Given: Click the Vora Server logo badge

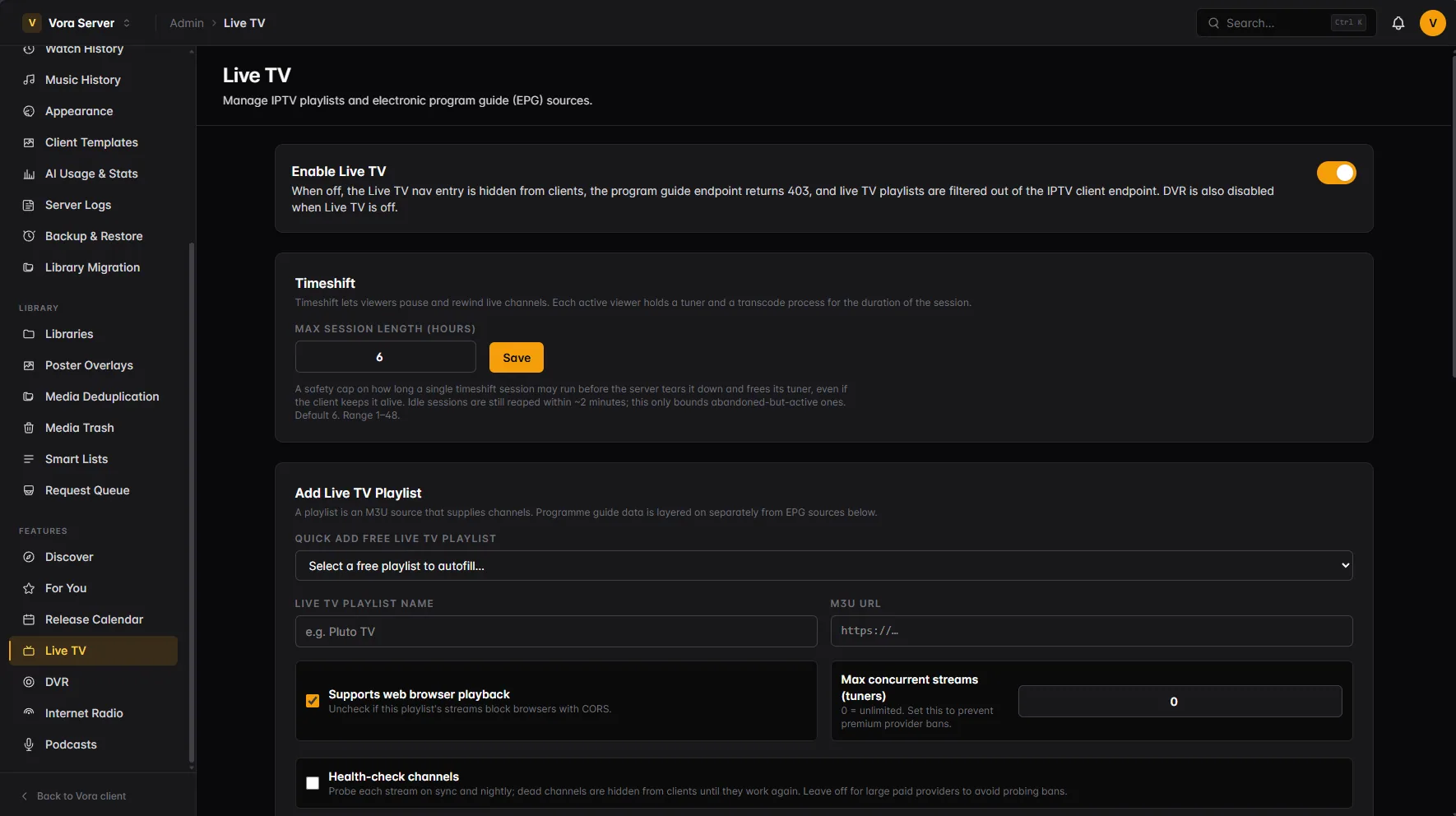Looking at the screenshot, I should coord(32,23).
